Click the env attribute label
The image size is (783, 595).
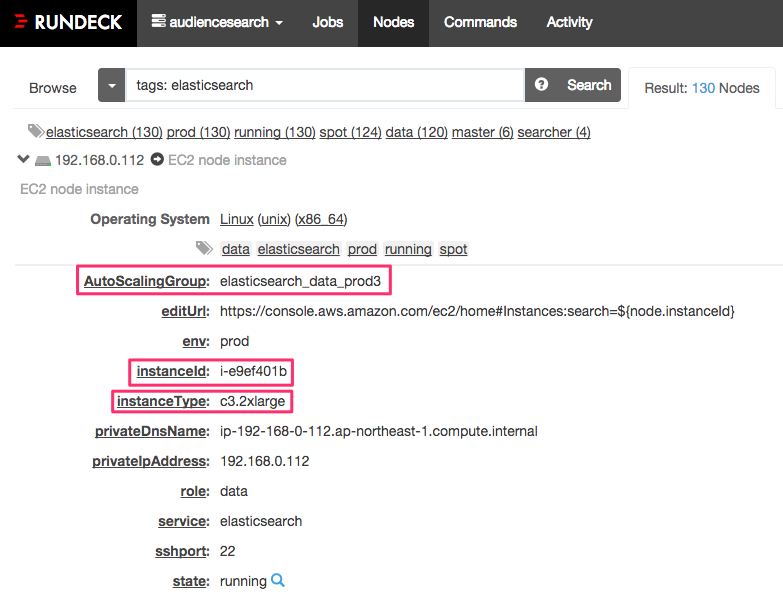196,341
